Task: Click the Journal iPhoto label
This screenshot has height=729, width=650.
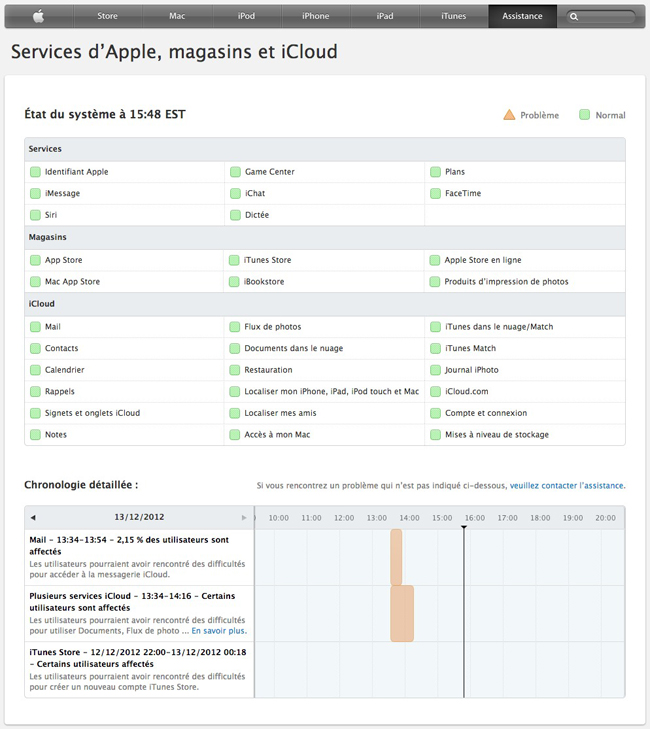Action: 471,370
